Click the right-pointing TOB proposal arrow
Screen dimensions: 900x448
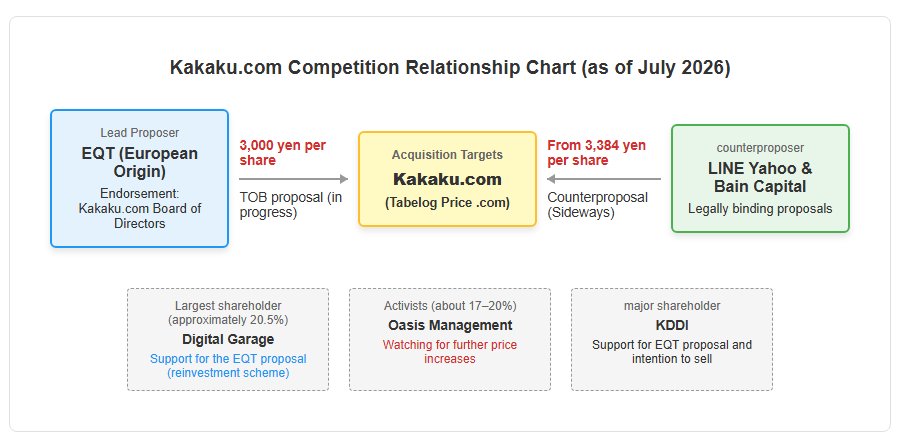pos(294,179)
